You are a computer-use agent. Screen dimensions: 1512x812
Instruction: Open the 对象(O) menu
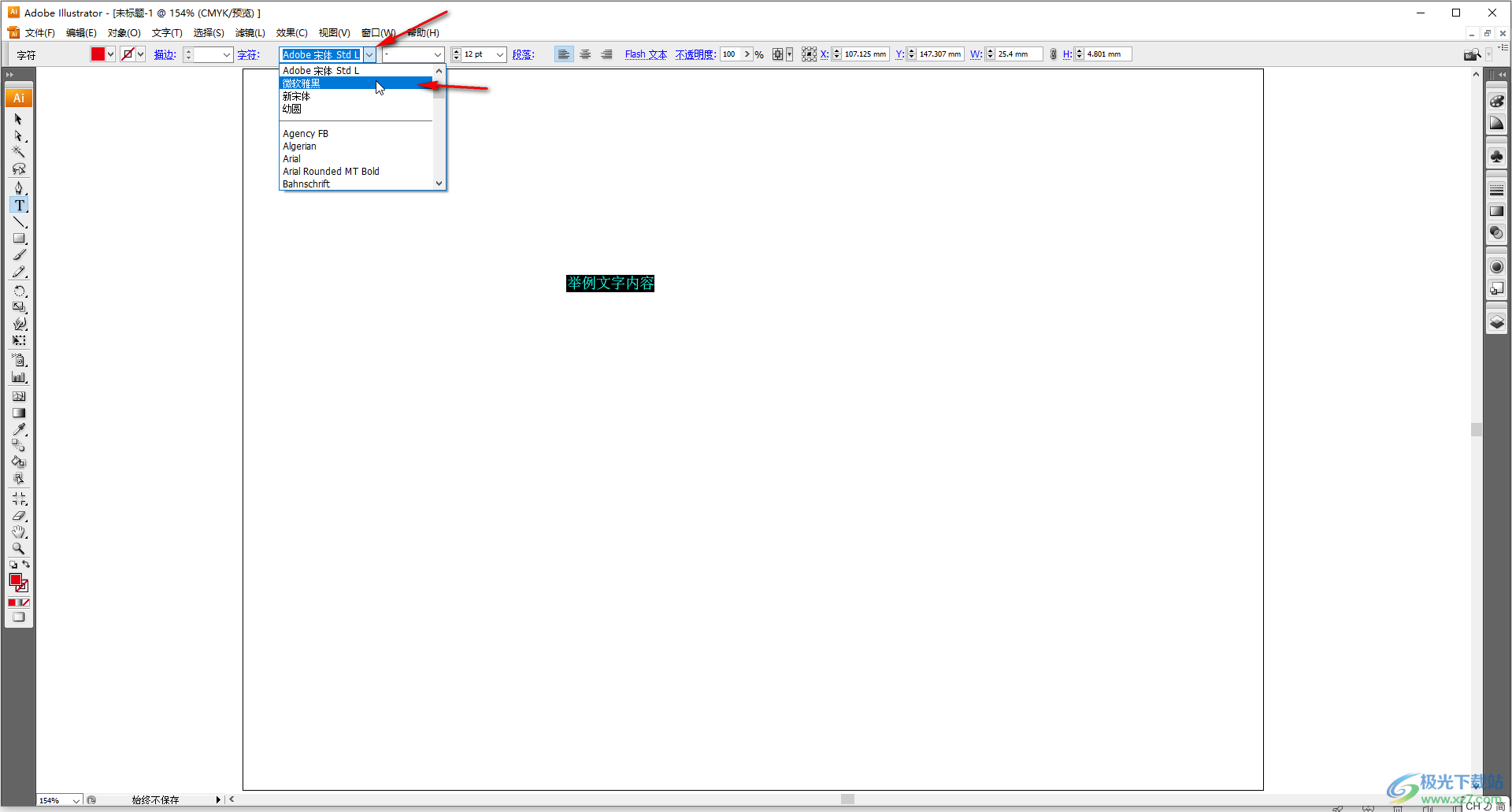[x=124, y=33]
